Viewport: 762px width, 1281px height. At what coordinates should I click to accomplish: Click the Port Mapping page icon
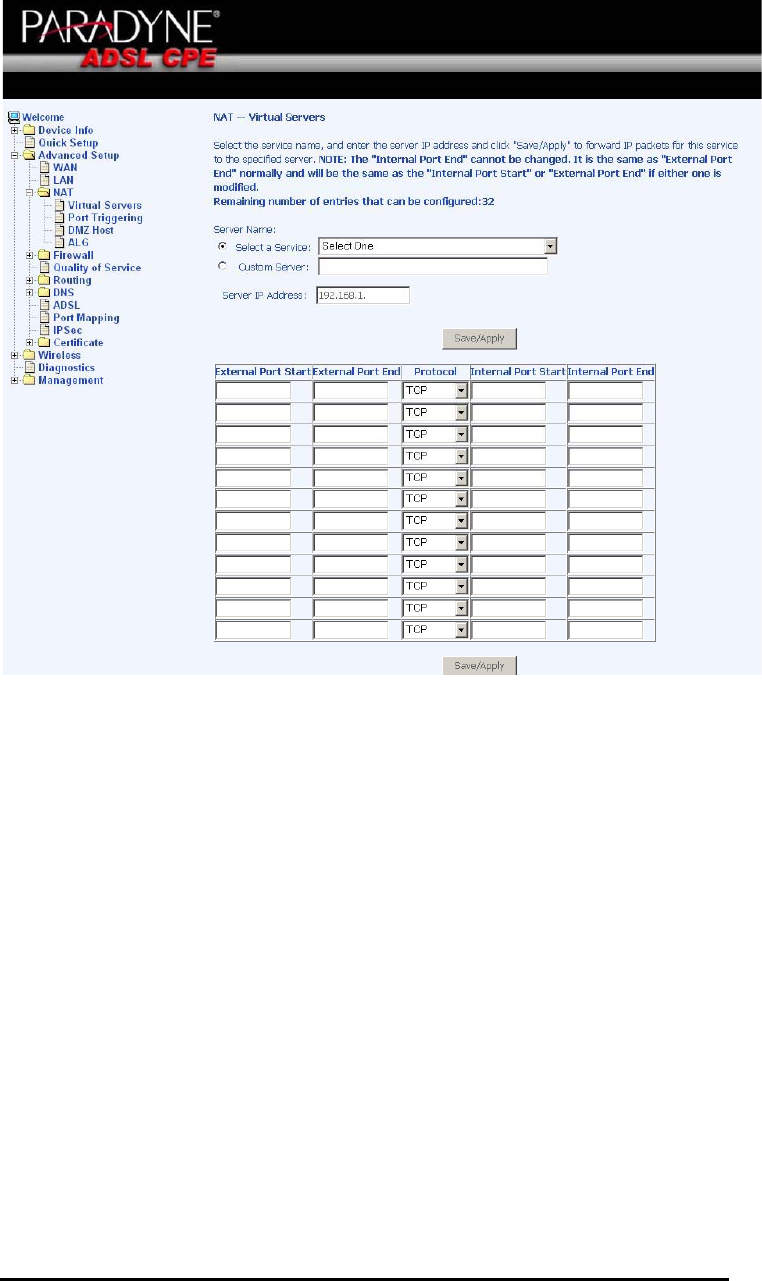click(x=44, y=318)
